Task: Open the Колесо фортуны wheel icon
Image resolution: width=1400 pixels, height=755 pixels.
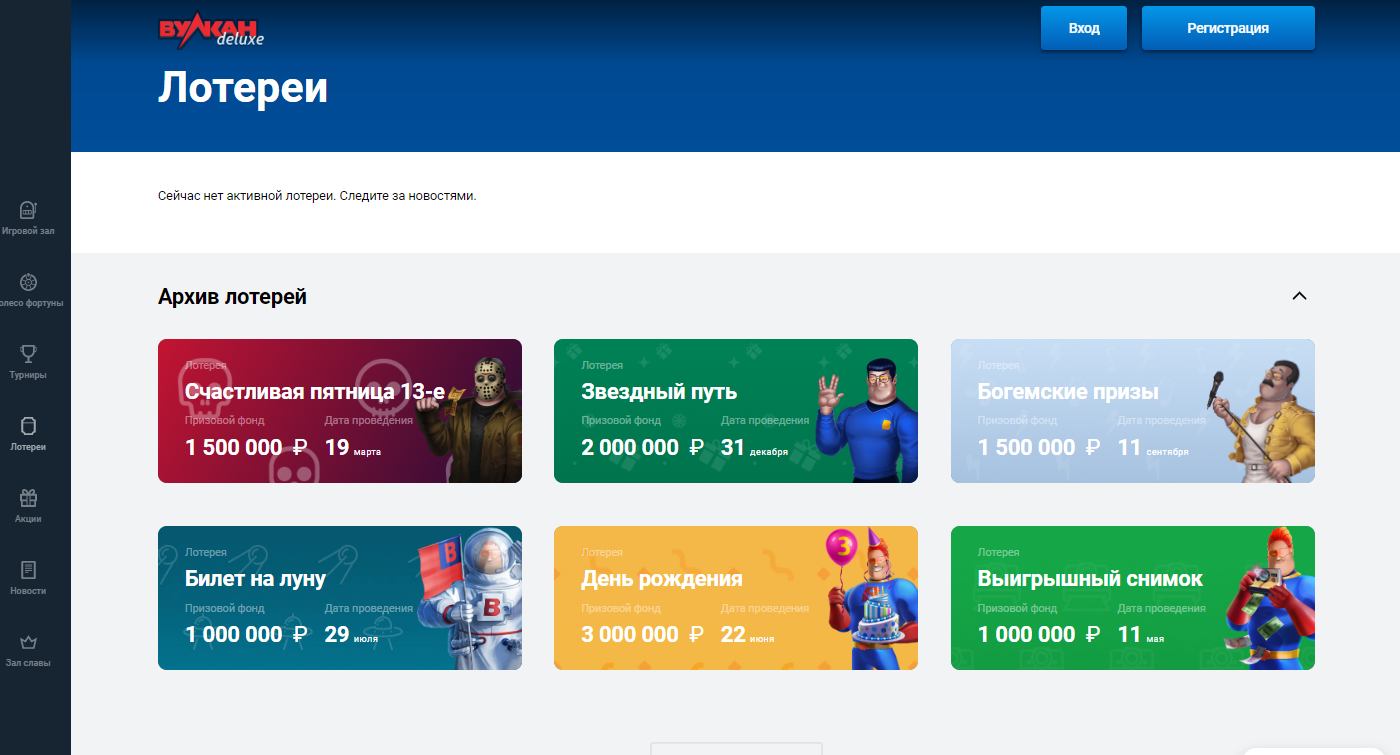Action: point(28,283)
